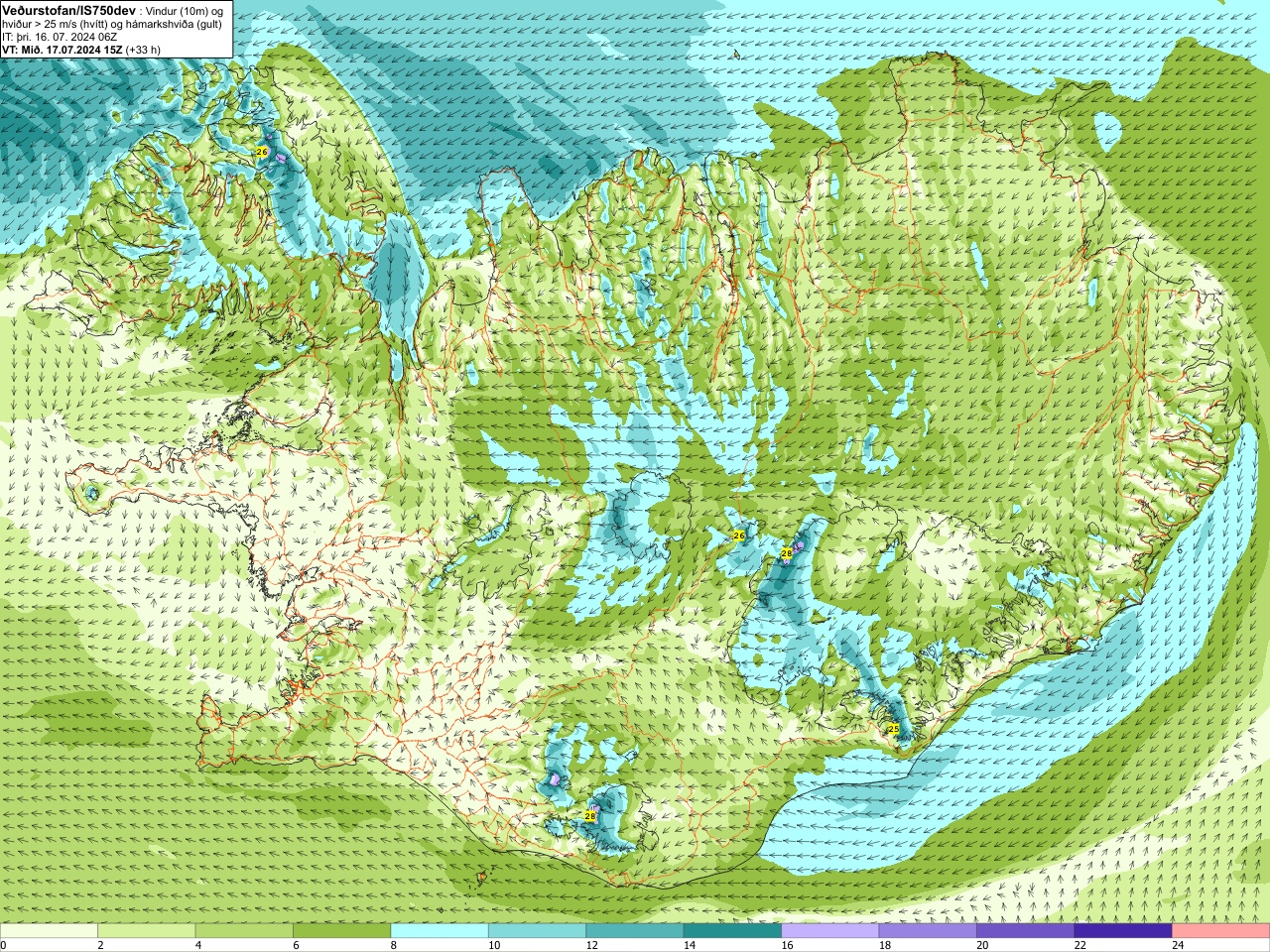Viewport: 1270px width, 952px height.
Task: Click the legend tick label "20"
Action: click(x=981, y=945)
